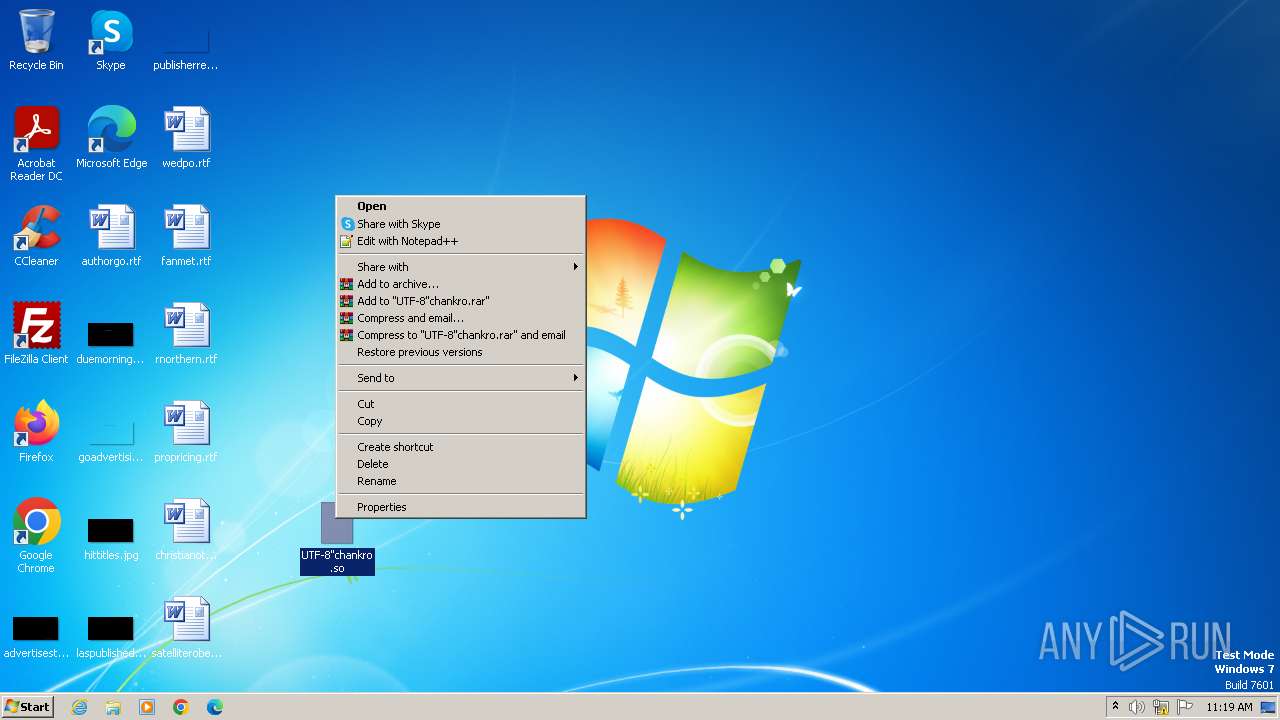
Task: Select the Google Chrome desktop shortcut
Action: 36,535
